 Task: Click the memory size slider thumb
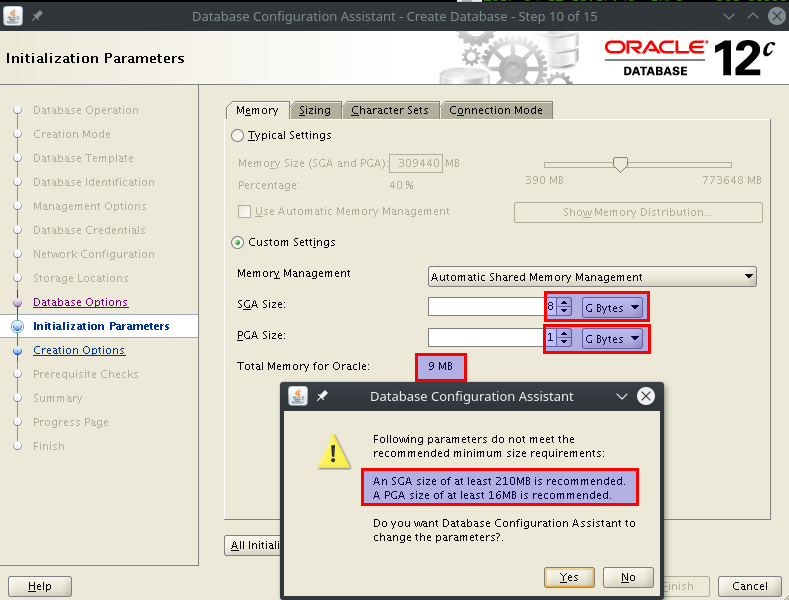[620, 164]
